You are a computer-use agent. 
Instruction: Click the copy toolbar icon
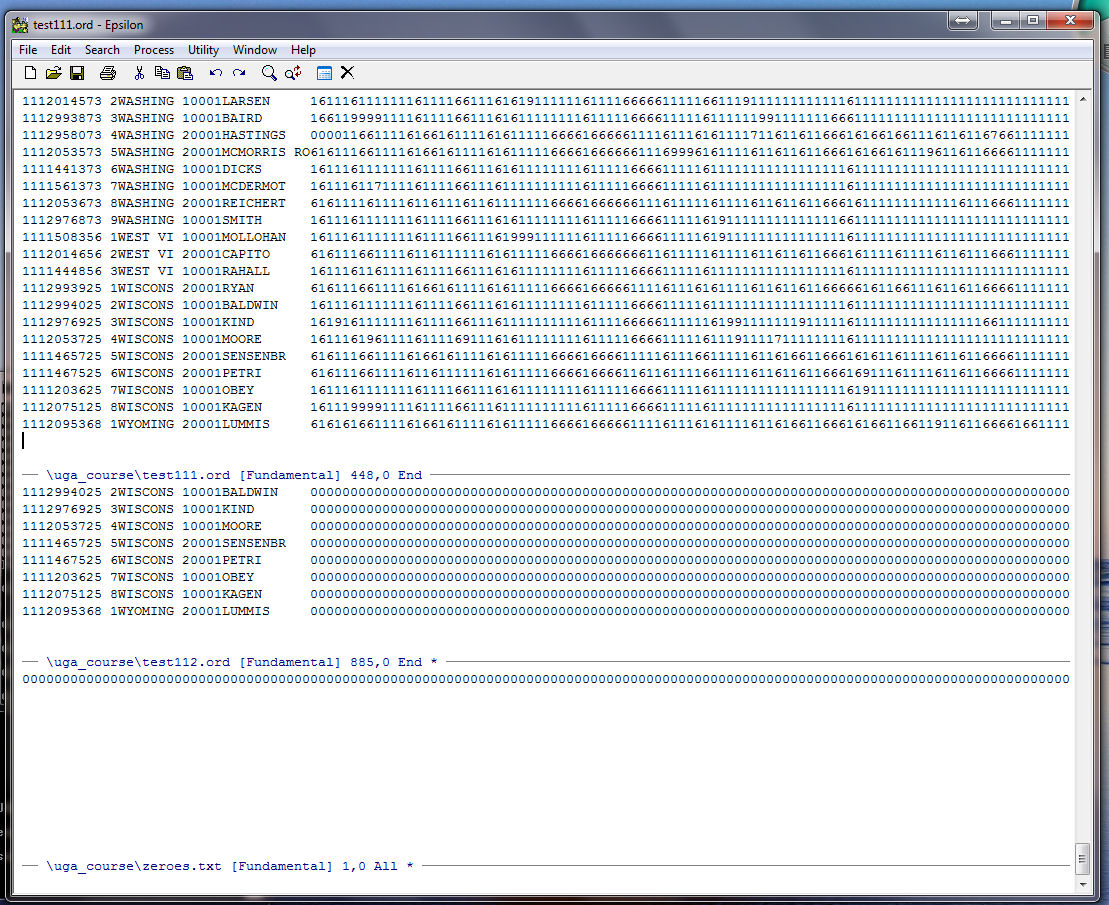(162, 73)
